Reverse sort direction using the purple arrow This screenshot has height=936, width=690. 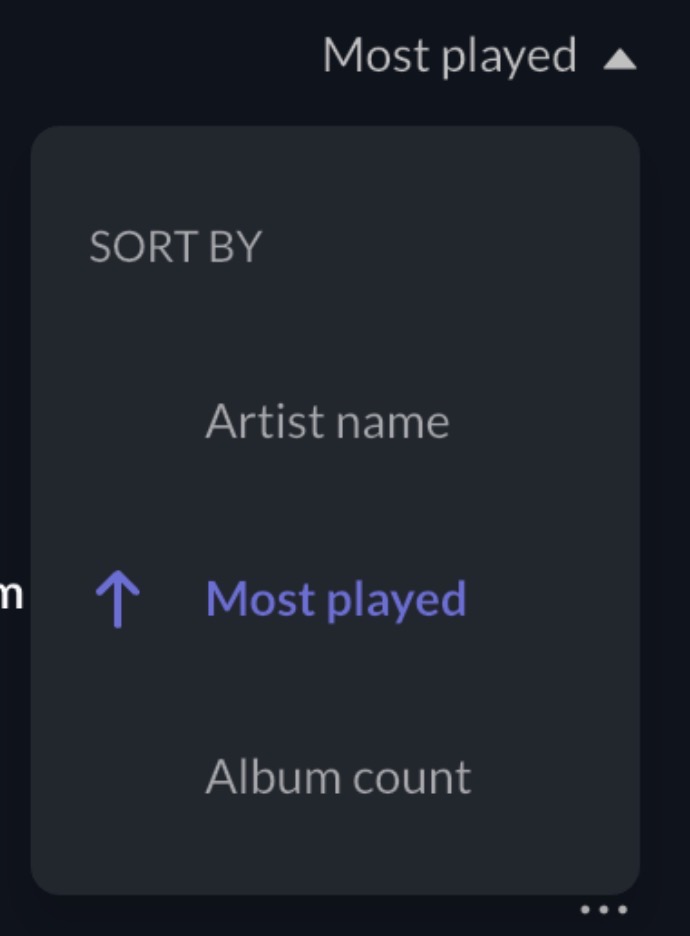tap(117, 601)
